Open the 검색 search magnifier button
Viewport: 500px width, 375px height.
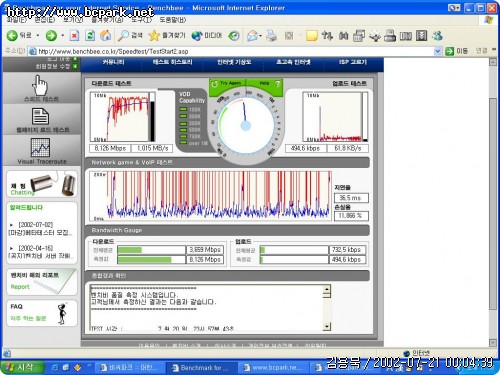point(130,35)
